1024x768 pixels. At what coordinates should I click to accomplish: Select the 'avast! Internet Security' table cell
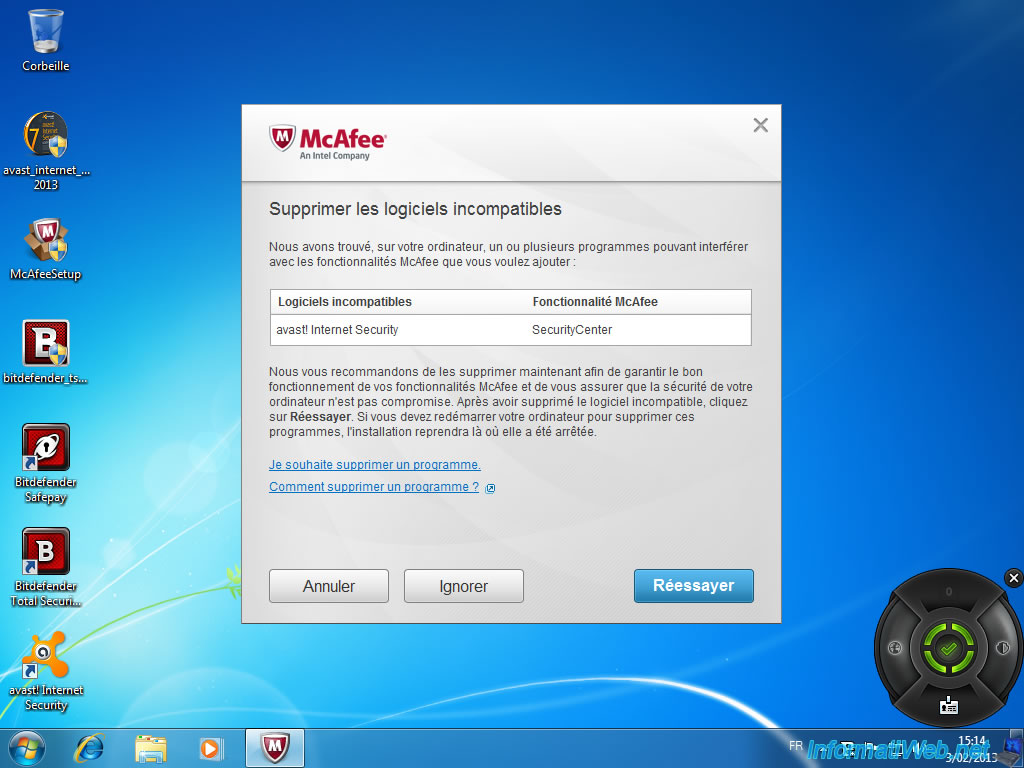(x=337, y=330)
